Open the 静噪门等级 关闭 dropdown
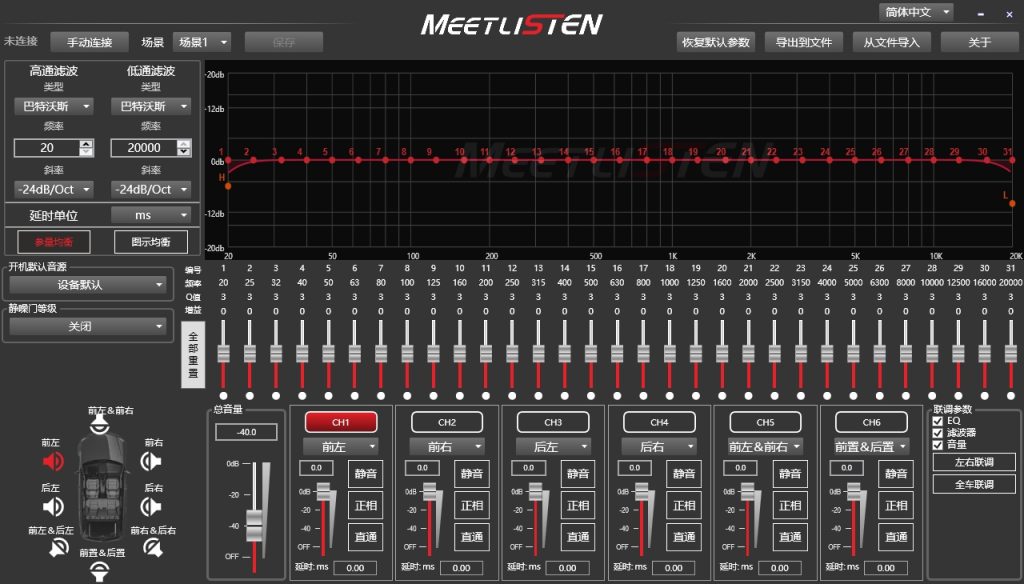 tap(88, 326)
